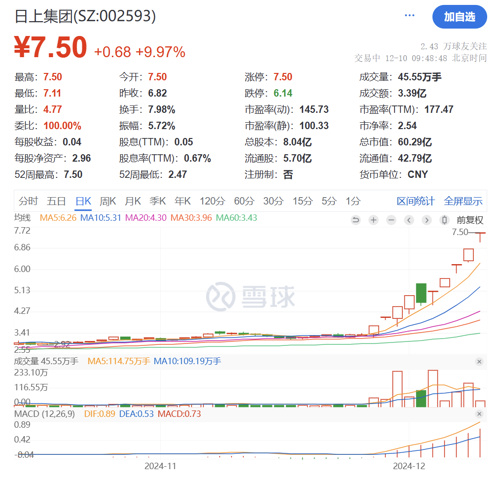500x478 pixels.
Task: Open 区间统计 range statistics link
Action: coord(415,201)
